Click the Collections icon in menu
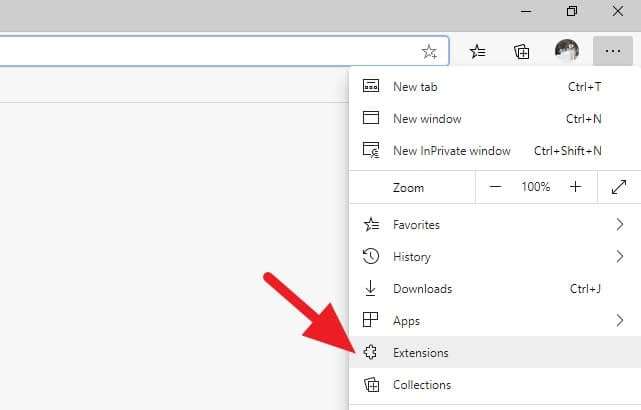641x410 pixels. [372, 385]
